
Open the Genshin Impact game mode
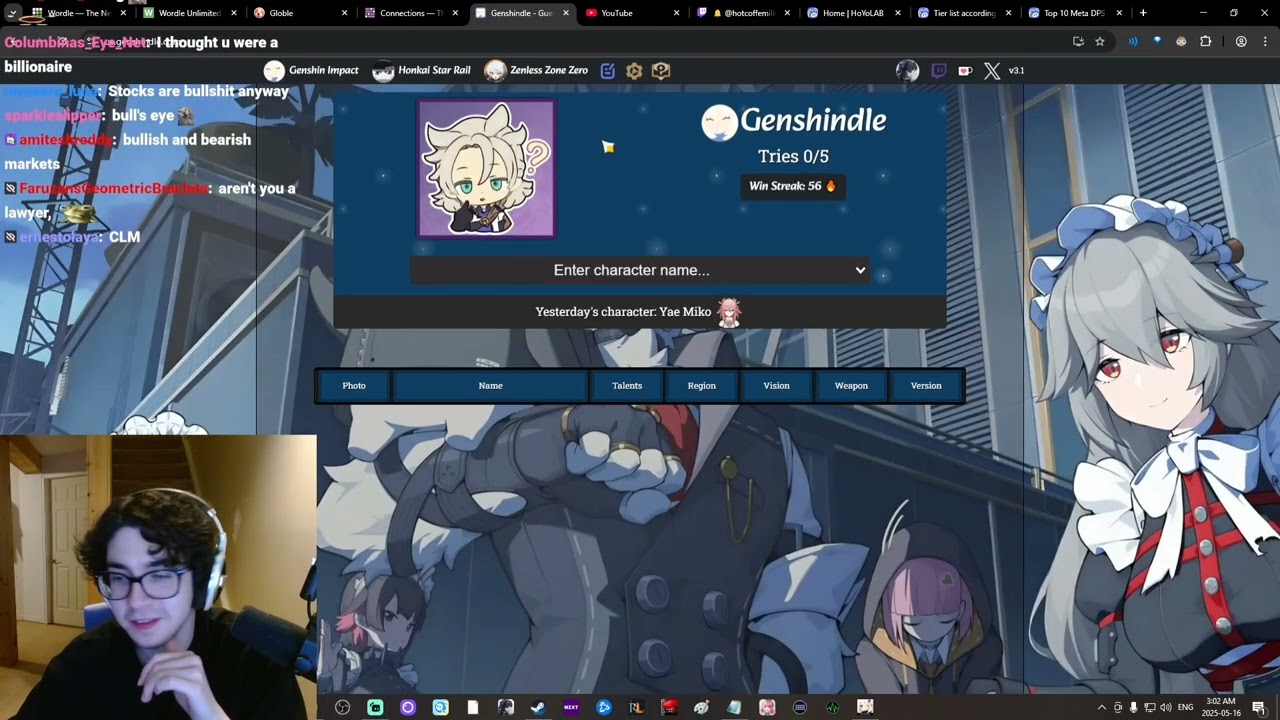tap(311, 70)
